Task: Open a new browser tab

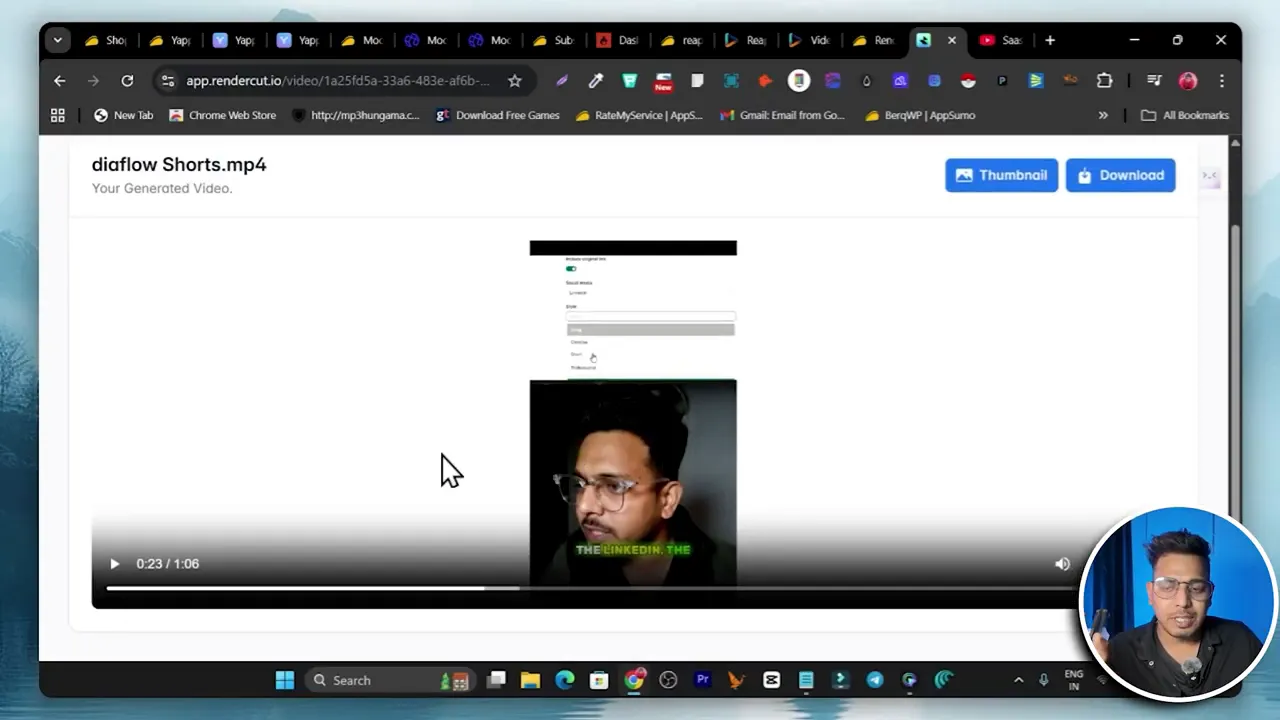Action: [x=1050, y=40]
